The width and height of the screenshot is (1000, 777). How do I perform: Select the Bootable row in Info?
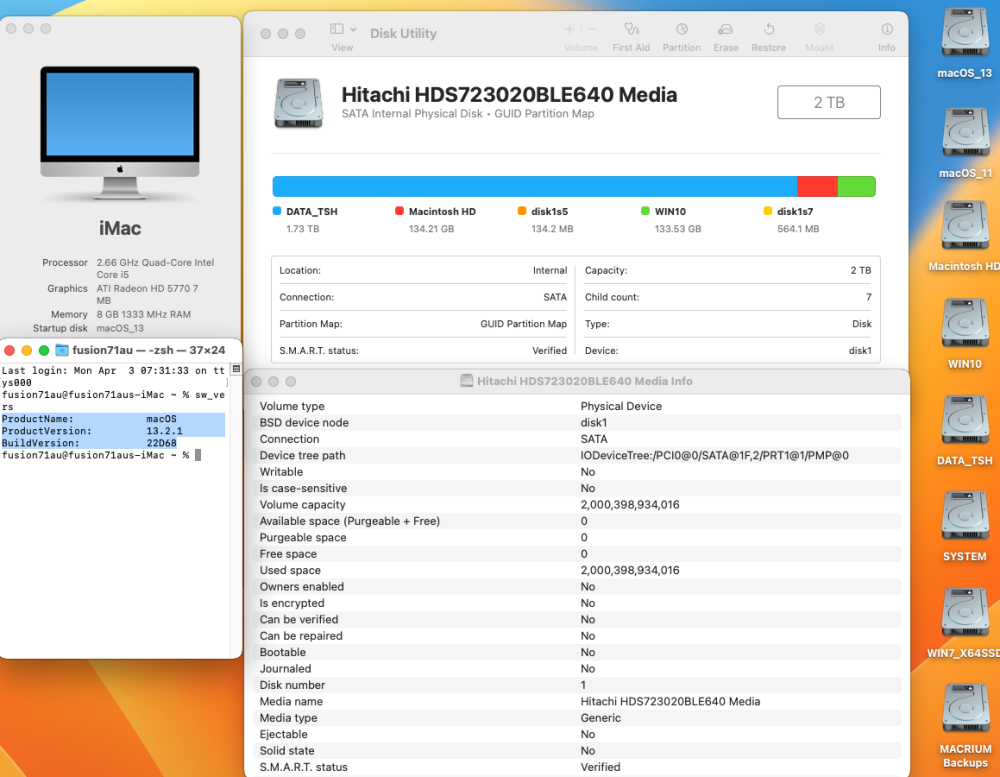[x=578, y=652]
